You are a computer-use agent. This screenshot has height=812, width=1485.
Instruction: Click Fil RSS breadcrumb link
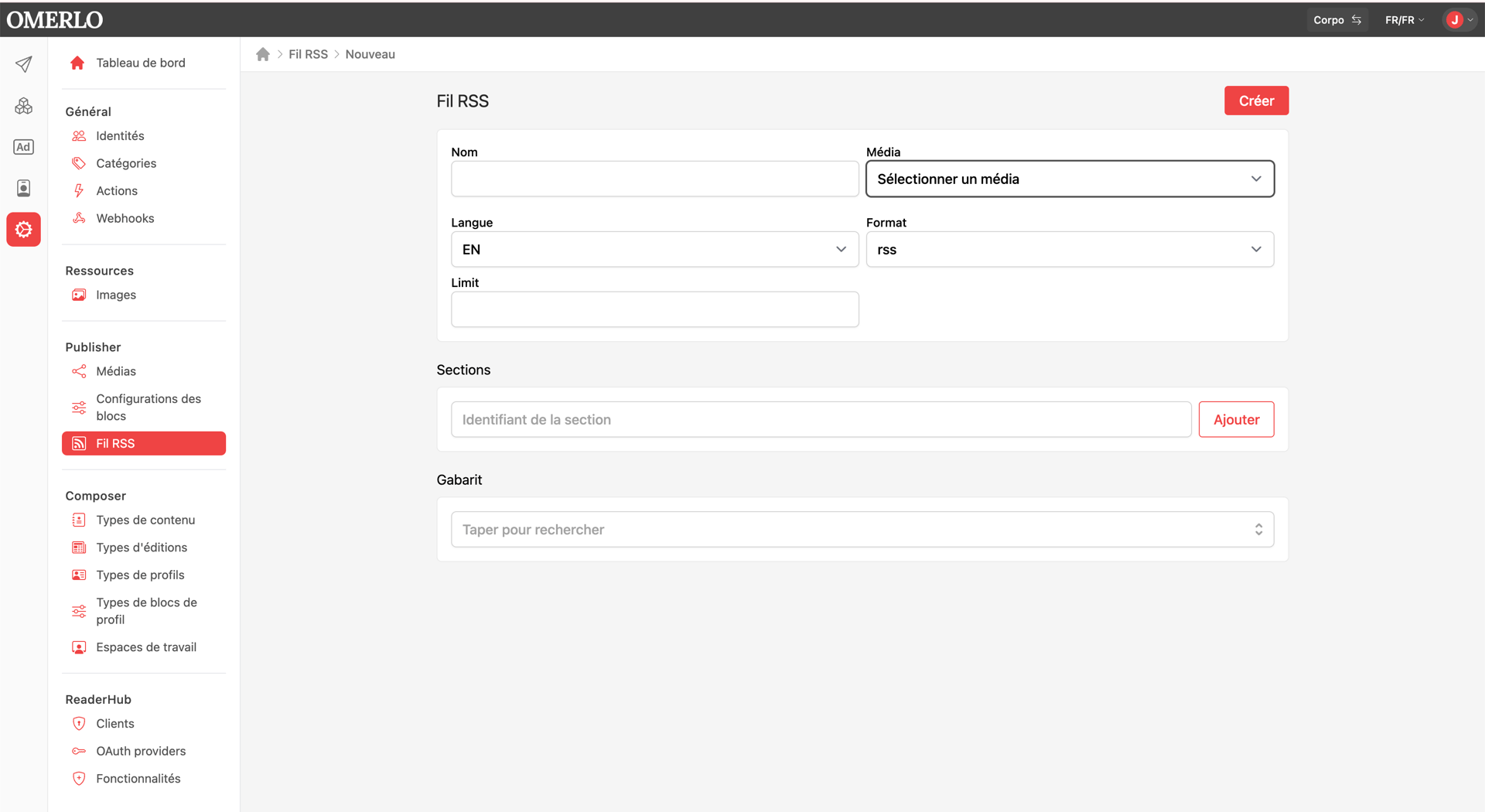[308, 54]
